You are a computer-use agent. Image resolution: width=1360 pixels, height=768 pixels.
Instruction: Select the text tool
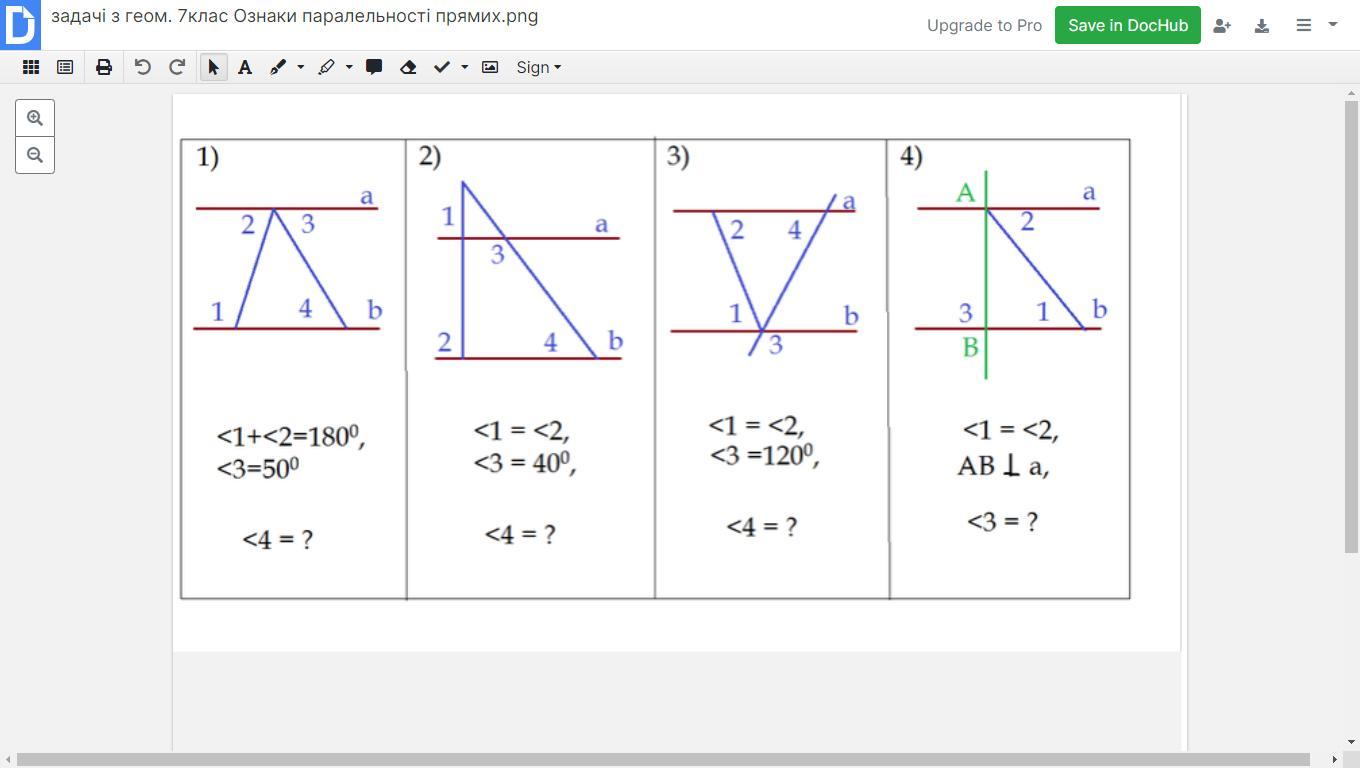tap(245, 67)
